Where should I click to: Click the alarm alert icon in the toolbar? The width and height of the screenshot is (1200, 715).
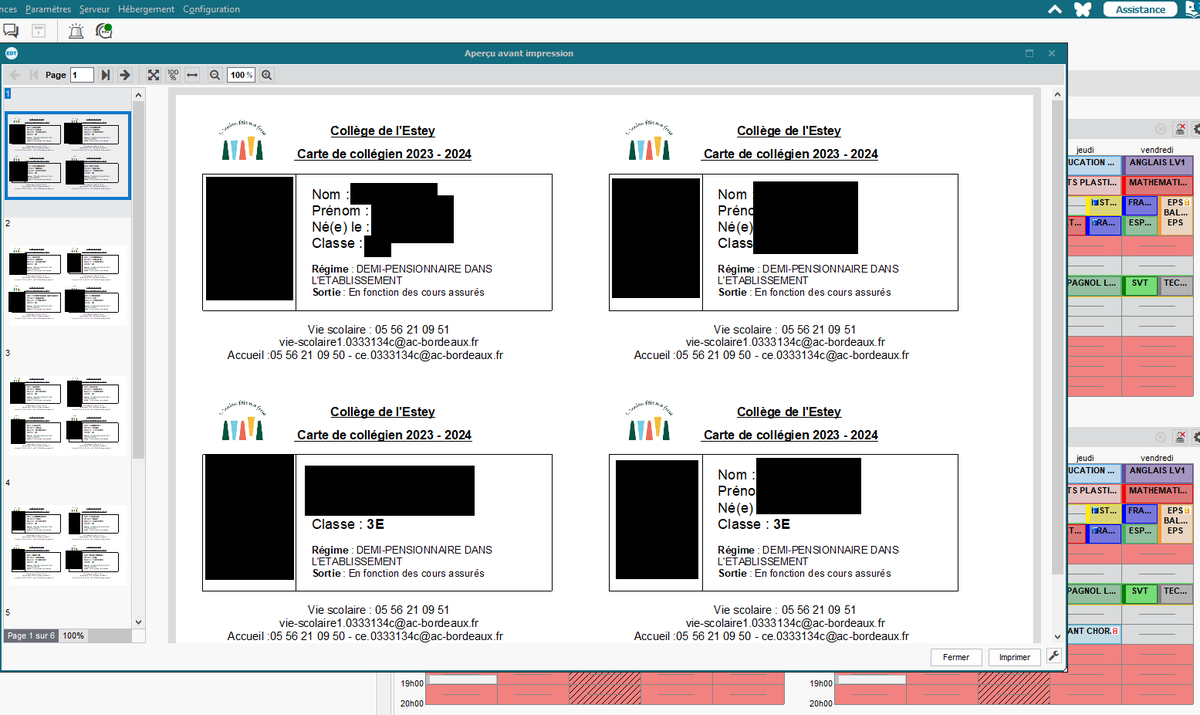(74, 31)
